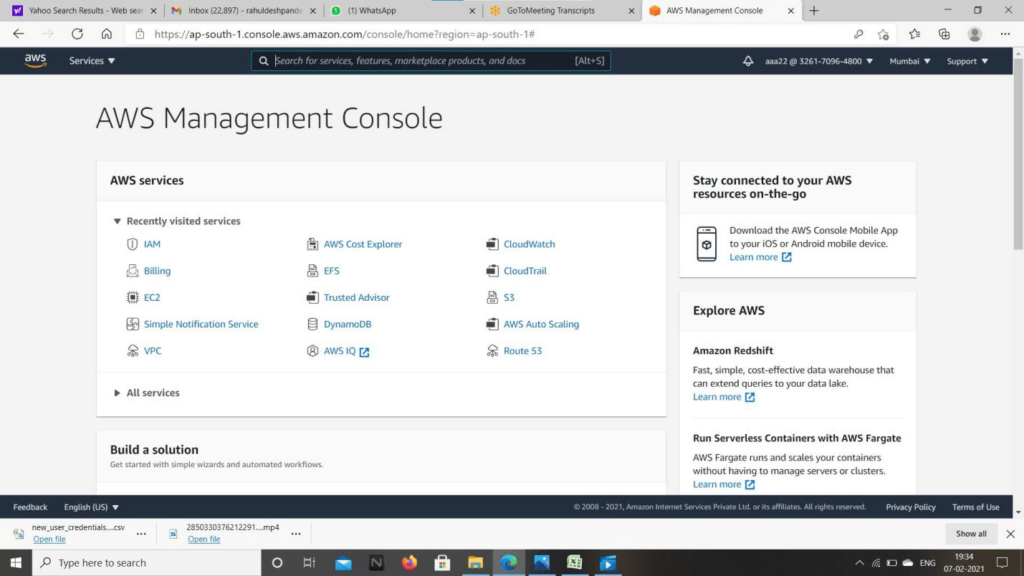Click Learn more under Amazon Redshift
This screenshot has height=576, width=1024.
(x=724, y=396)
